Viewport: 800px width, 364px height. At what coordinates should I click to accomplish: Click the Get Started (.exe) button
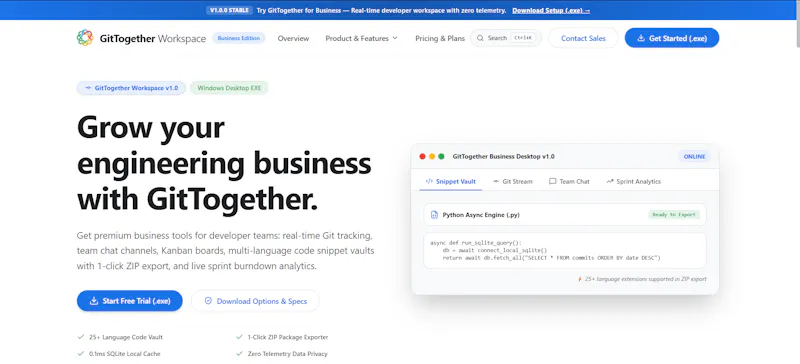pos(672,38)
